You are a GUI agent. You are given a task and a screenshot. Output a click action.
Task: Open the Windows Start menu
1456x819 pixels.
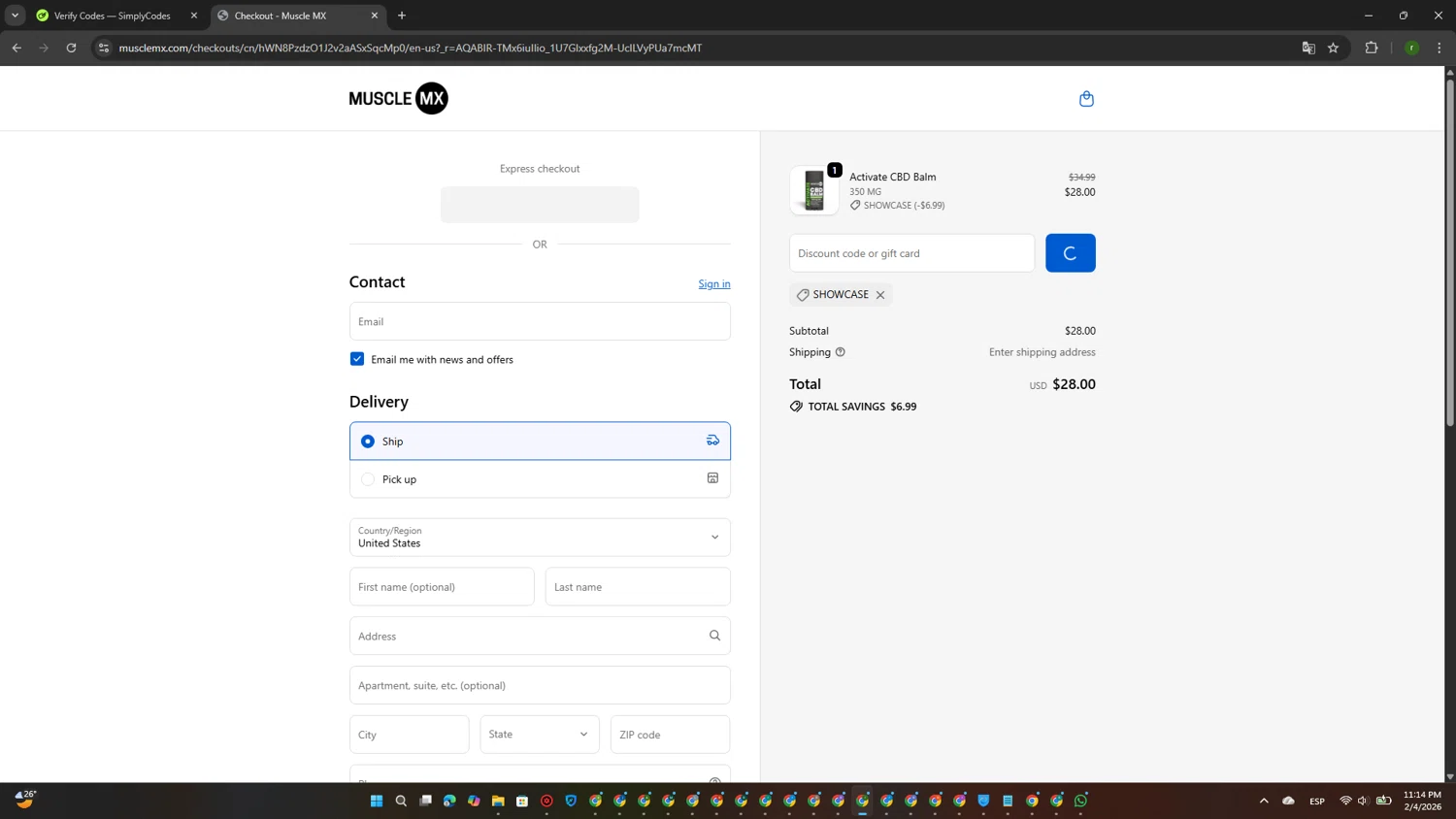[377, 801]
